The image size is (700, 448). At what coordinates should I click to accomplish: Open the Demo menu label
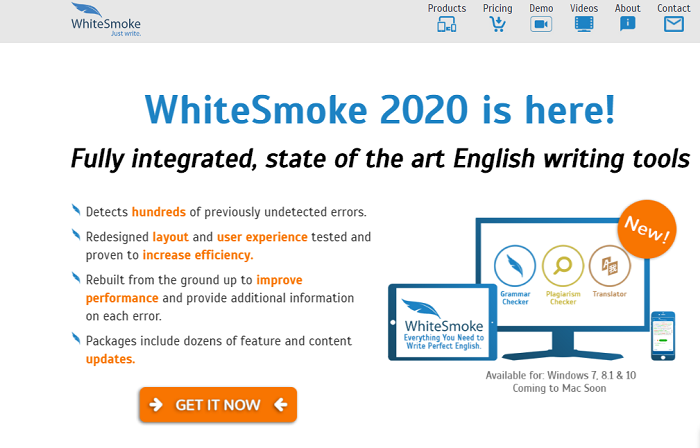pos(541,8)
